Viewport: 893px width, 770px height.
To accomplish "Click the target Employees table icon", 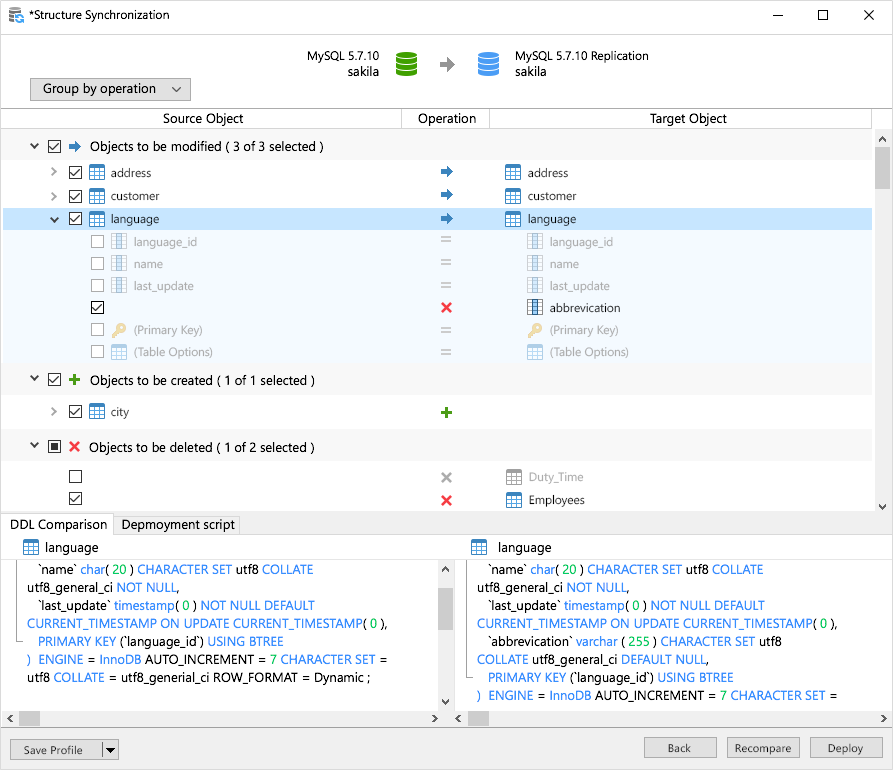I will (x=513, y=500).
